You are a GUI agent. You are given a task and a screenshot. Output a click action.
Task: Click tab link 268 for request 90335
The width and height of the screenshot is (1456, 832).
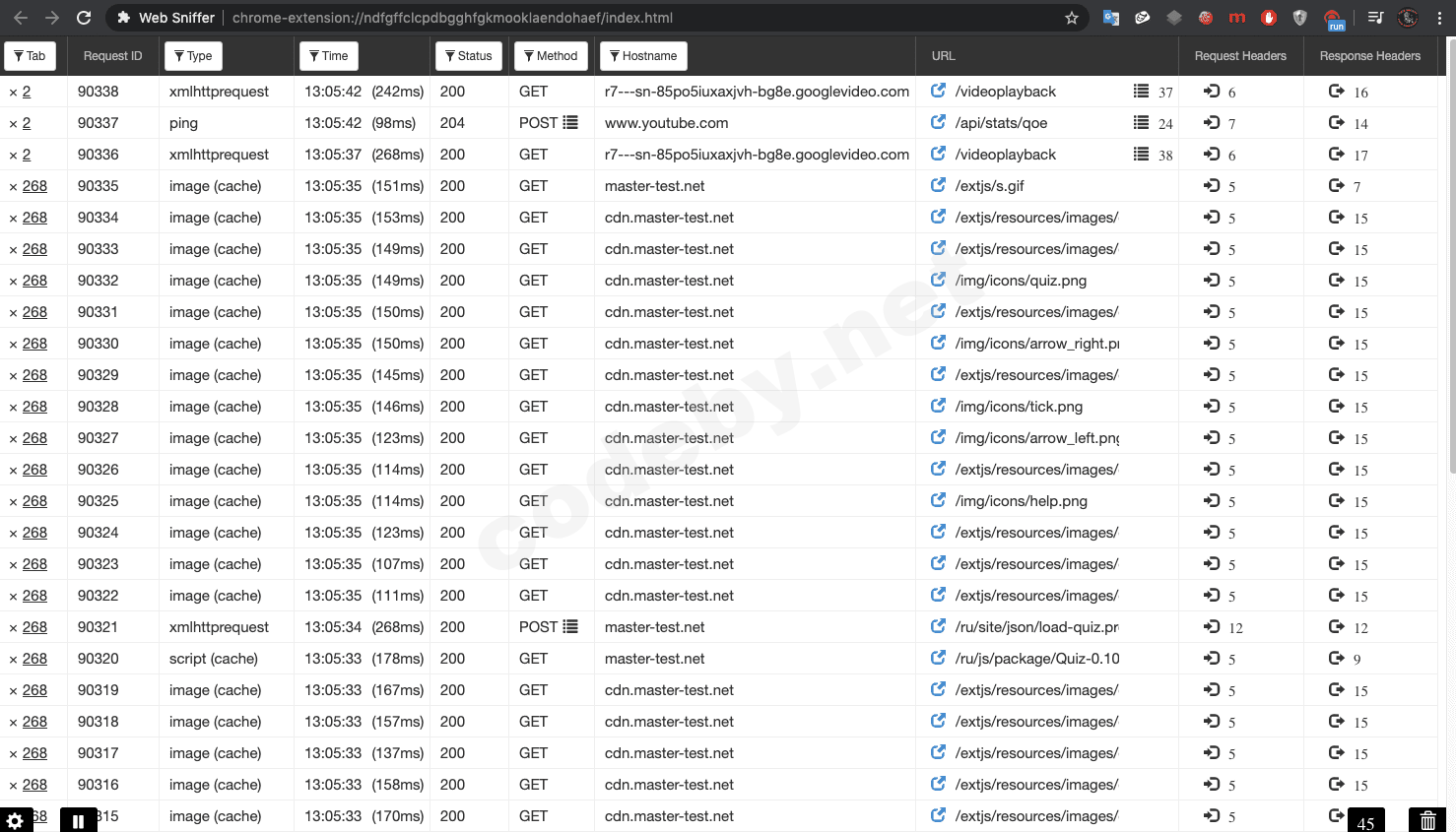(x=34, y=186)
